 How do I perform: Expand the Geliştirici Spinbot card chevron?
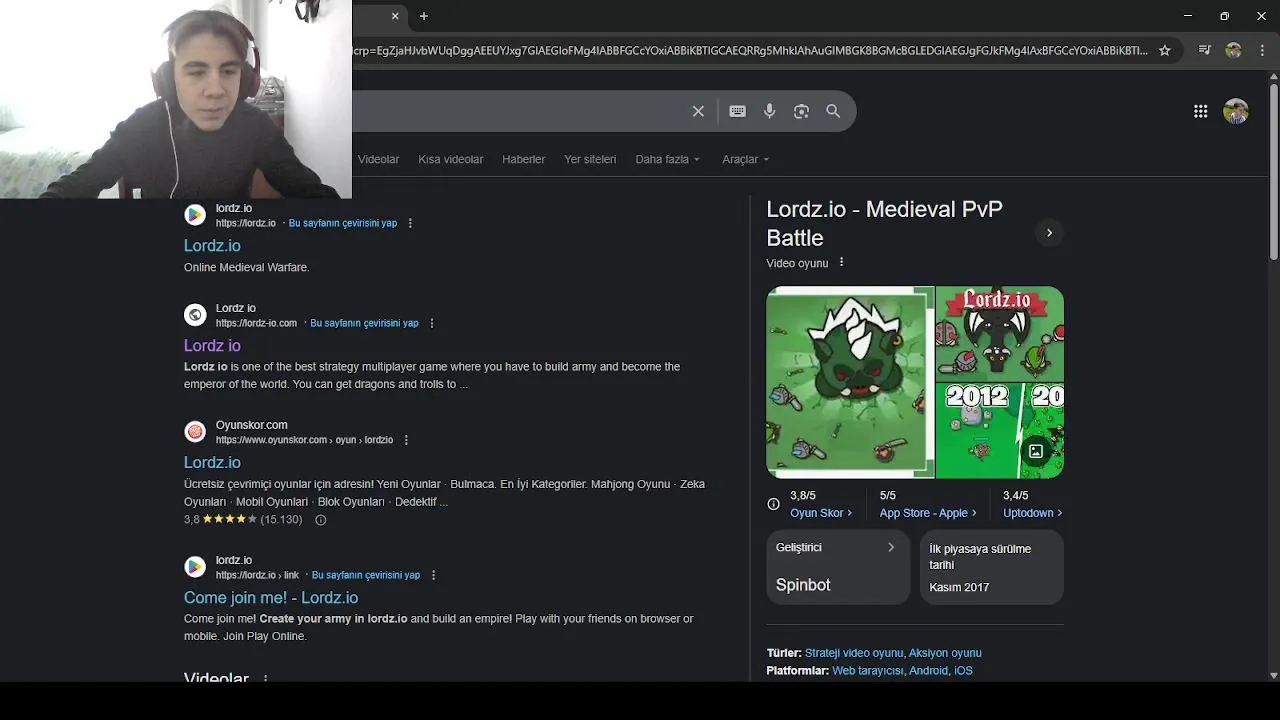891,547
